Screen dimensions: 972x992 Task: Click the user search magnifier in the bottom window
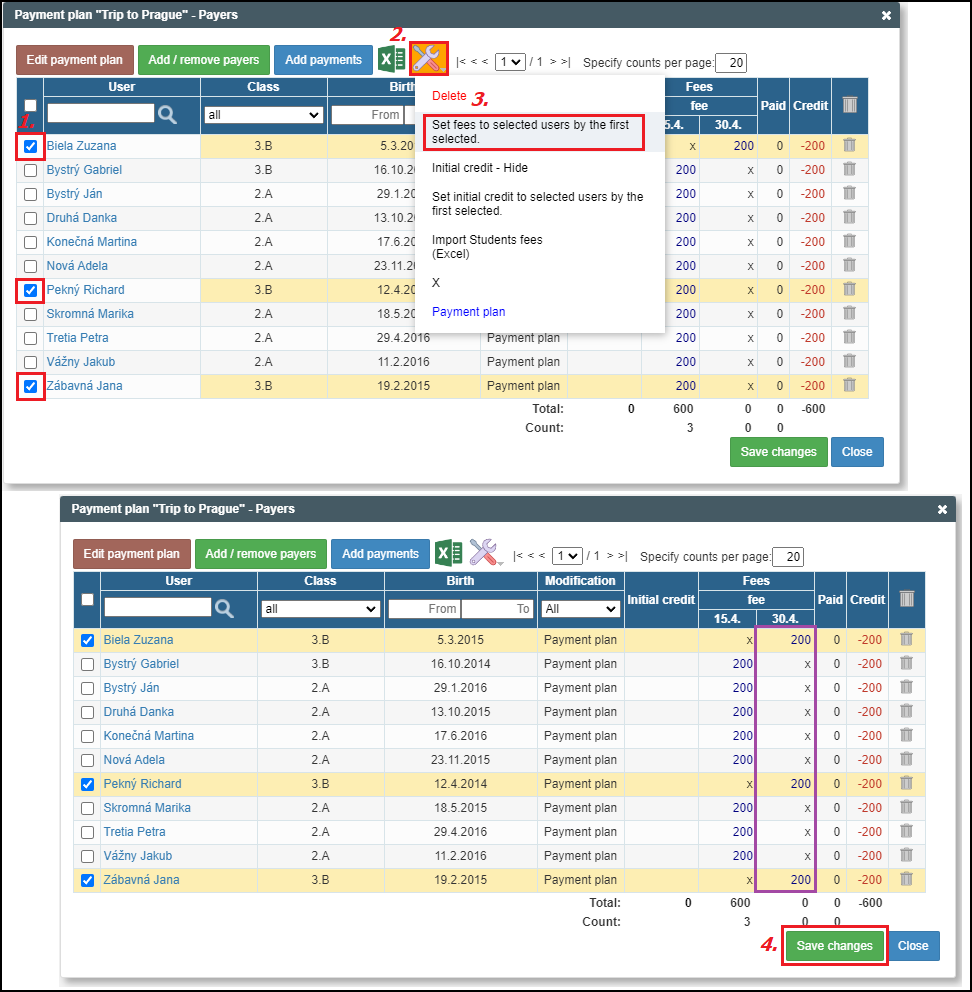224,609
